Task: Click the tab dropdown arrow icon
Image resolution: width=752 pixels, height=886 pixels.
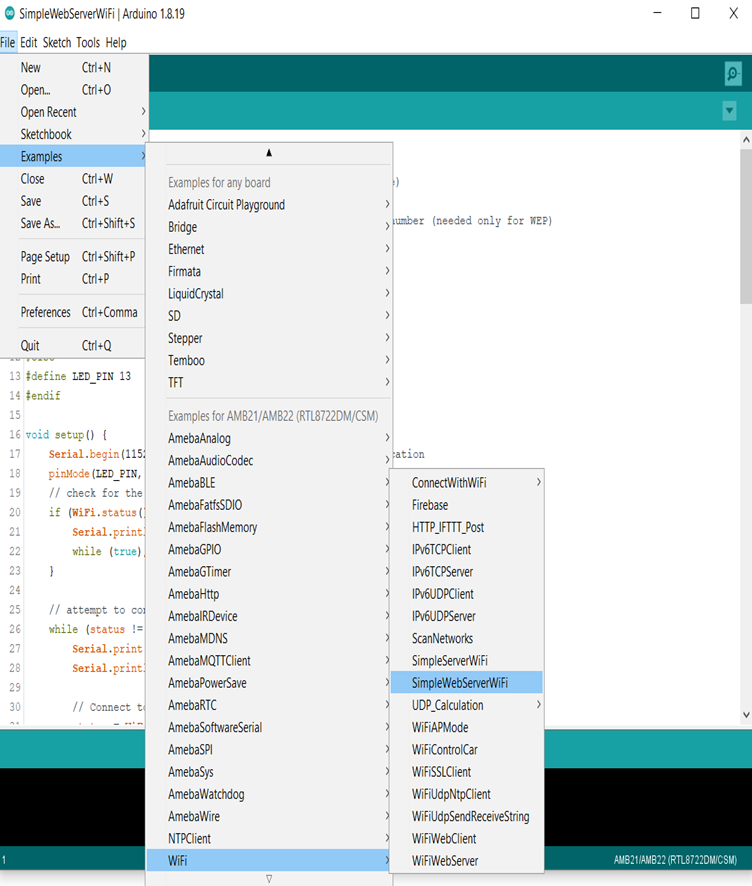Action: [729, 112]
